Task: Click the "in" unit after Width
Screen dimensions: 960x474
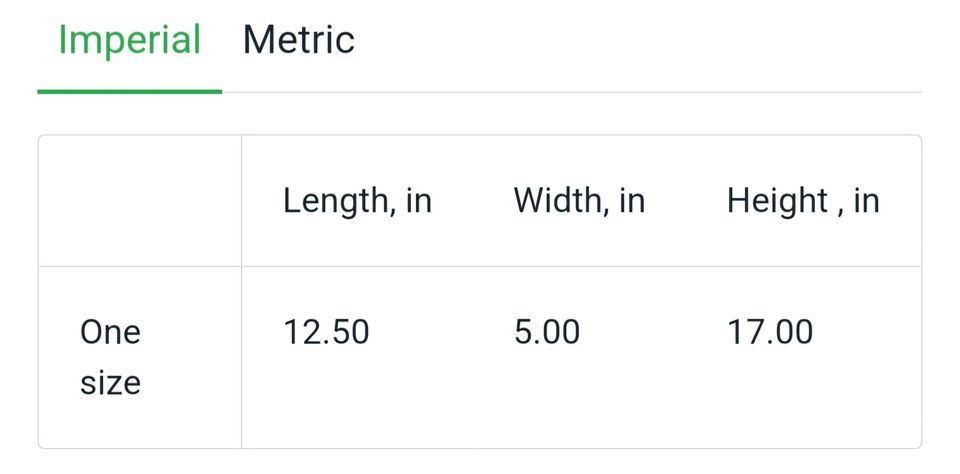Action: click(632, 201)
